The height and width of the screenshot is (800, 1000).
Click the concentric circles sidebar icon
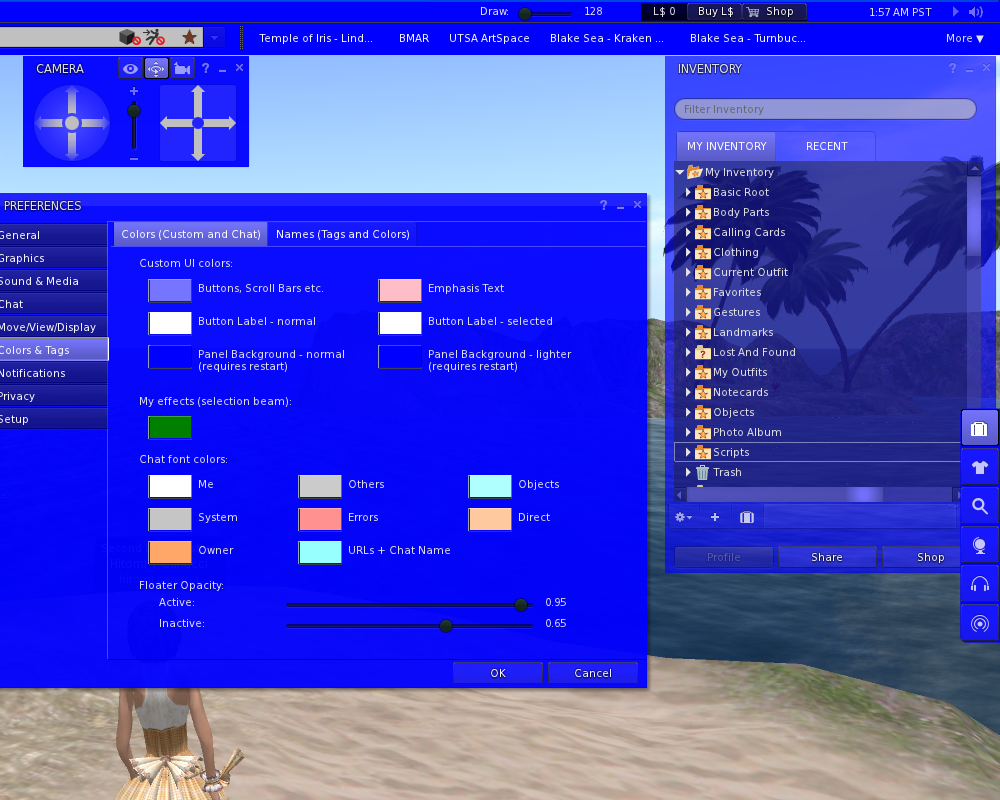pyautogui.click(x=979, y=624)
